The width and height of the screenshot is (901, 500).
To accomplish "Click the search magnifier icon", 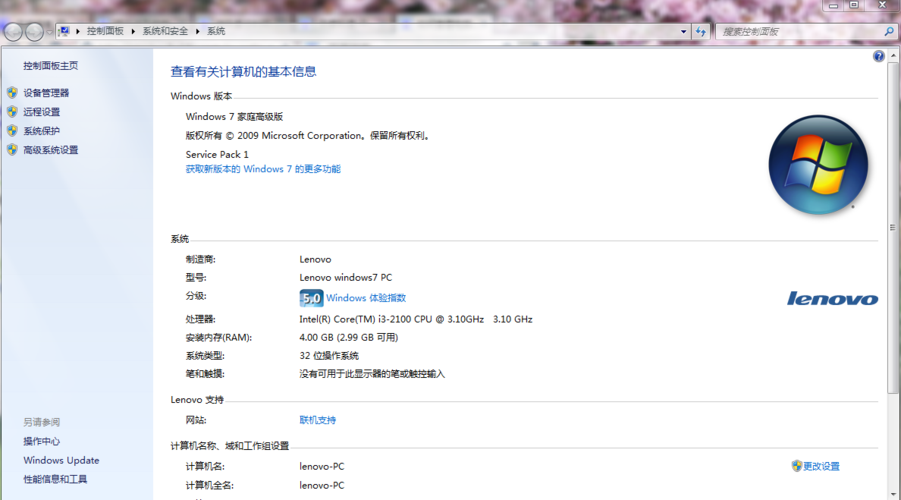I will tap(888, 32).
